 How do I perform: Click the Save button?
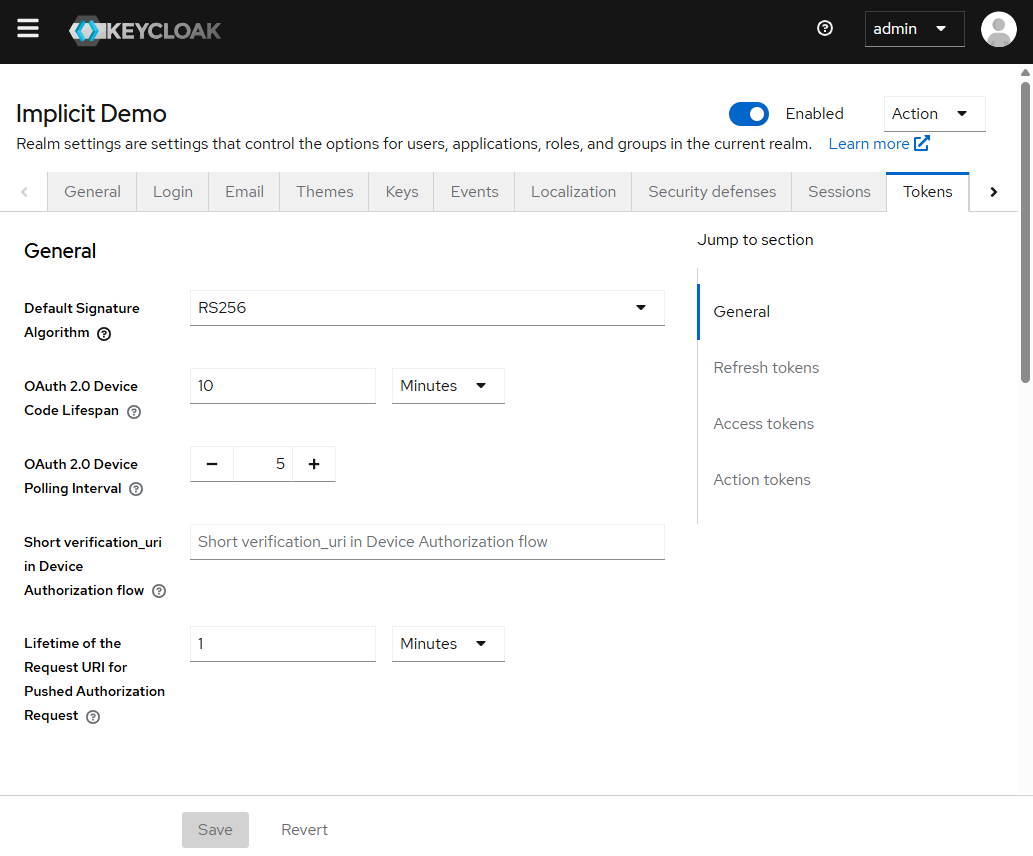pos(215,830)
